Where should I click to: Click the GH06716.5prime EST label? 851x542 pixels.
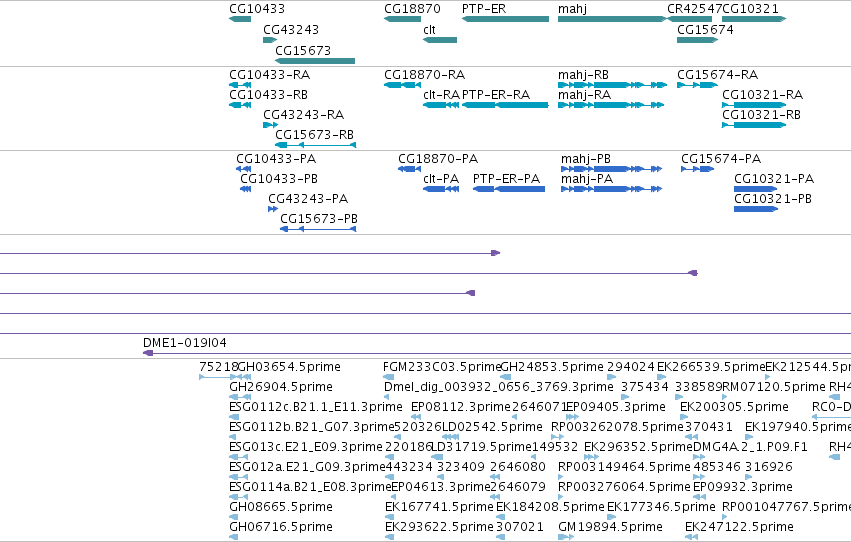pyautogui.click(x=281, y=527)
